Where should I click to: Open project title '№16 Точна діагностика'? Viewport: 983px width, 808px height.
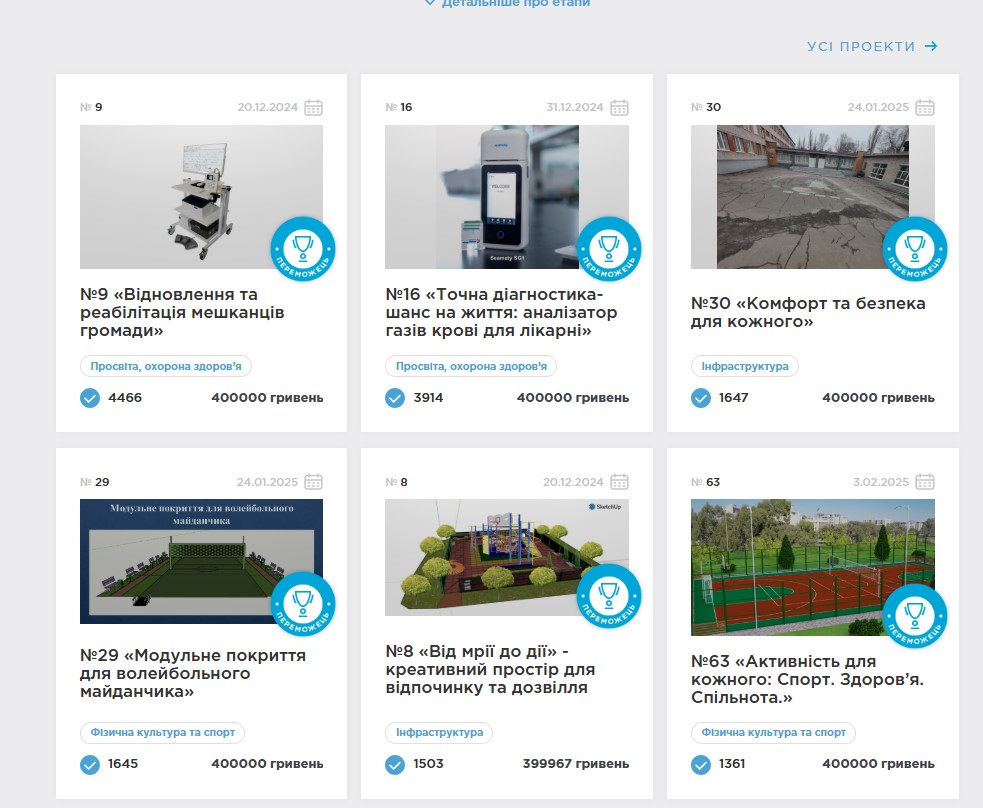501,312
